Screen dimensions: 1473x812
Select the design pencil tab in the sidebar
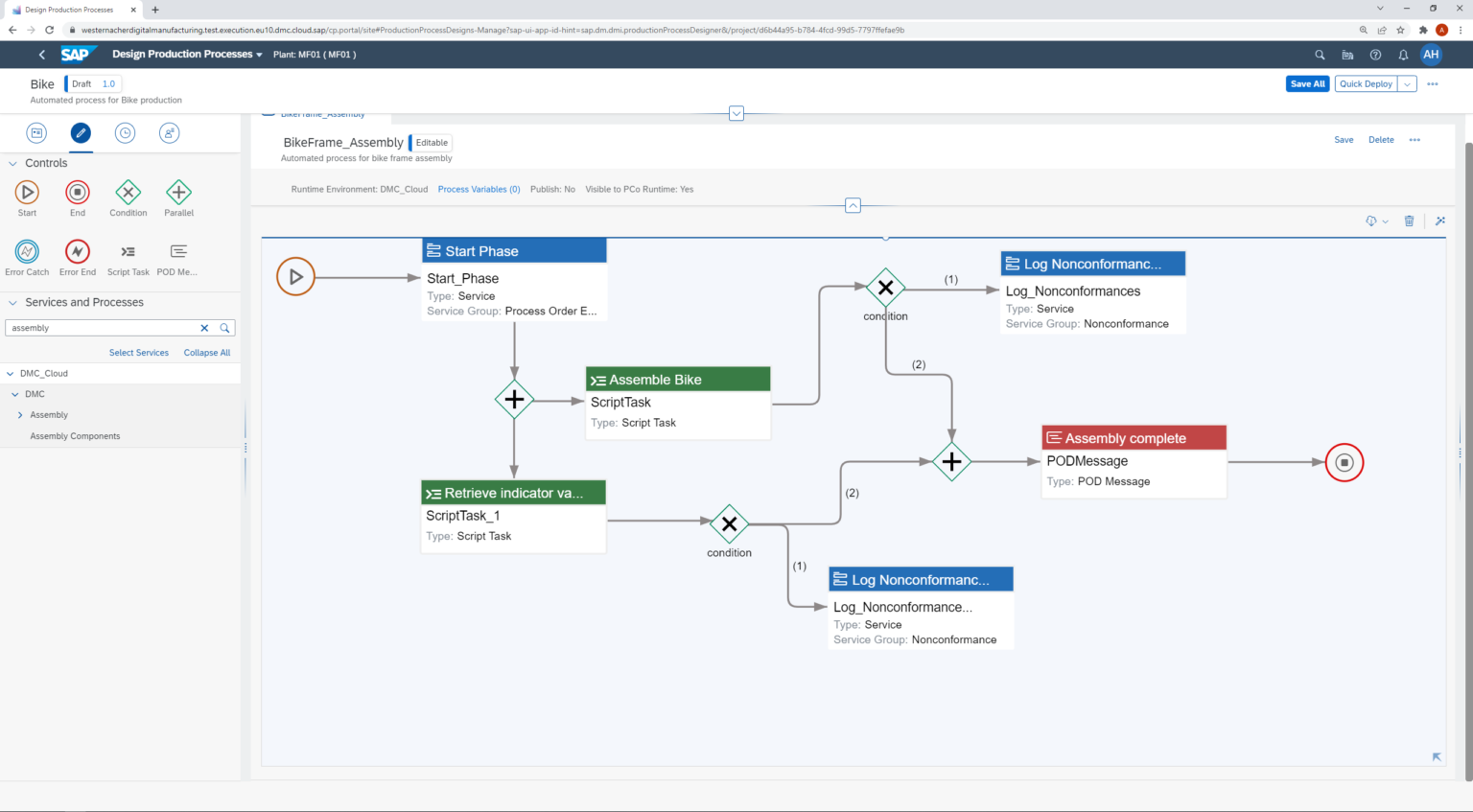pos(81,133)
